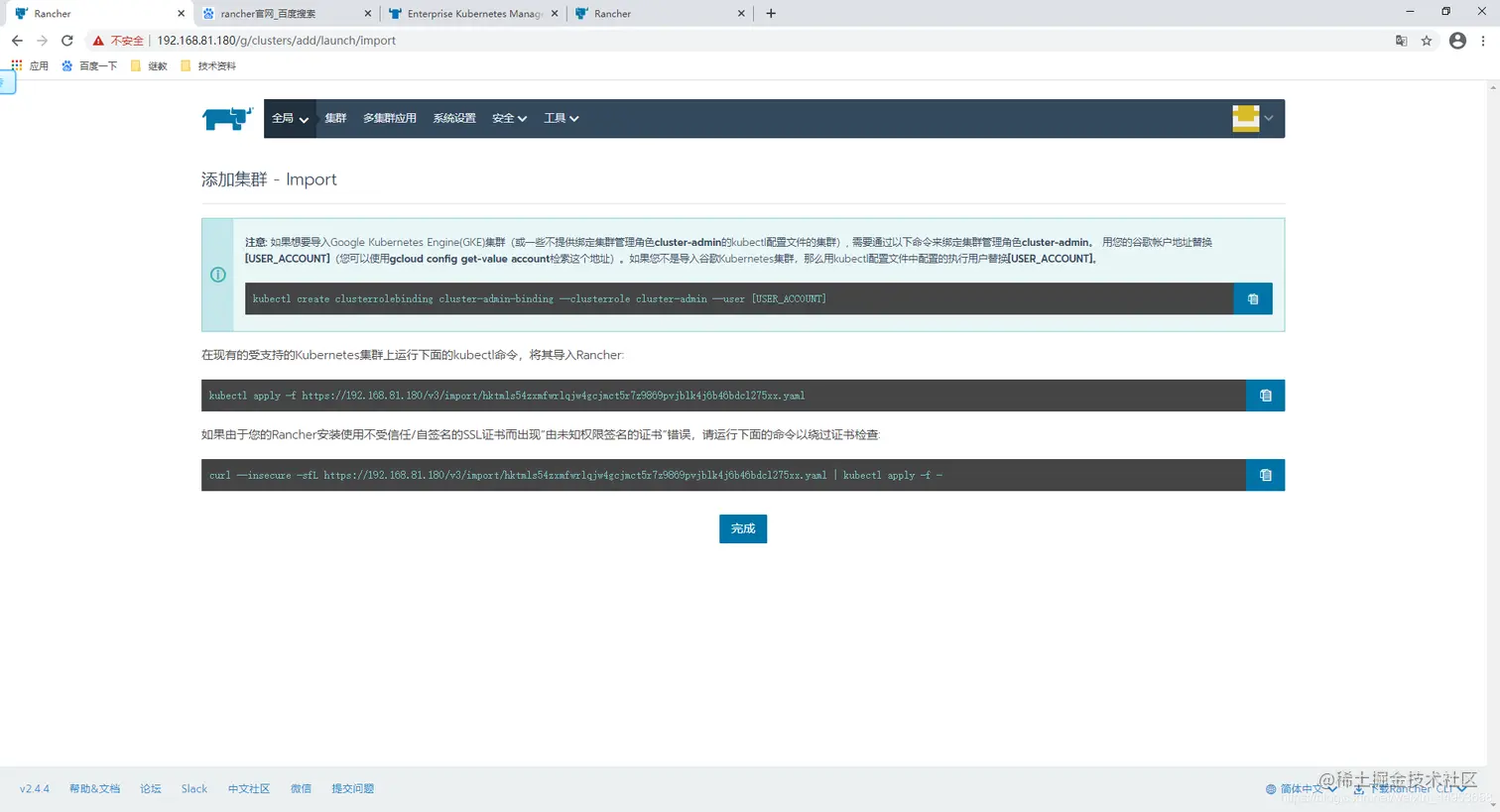Expand the 安全 security dropdown
The height and width of the screenshot is (812, 1500).
pos(509,118)
